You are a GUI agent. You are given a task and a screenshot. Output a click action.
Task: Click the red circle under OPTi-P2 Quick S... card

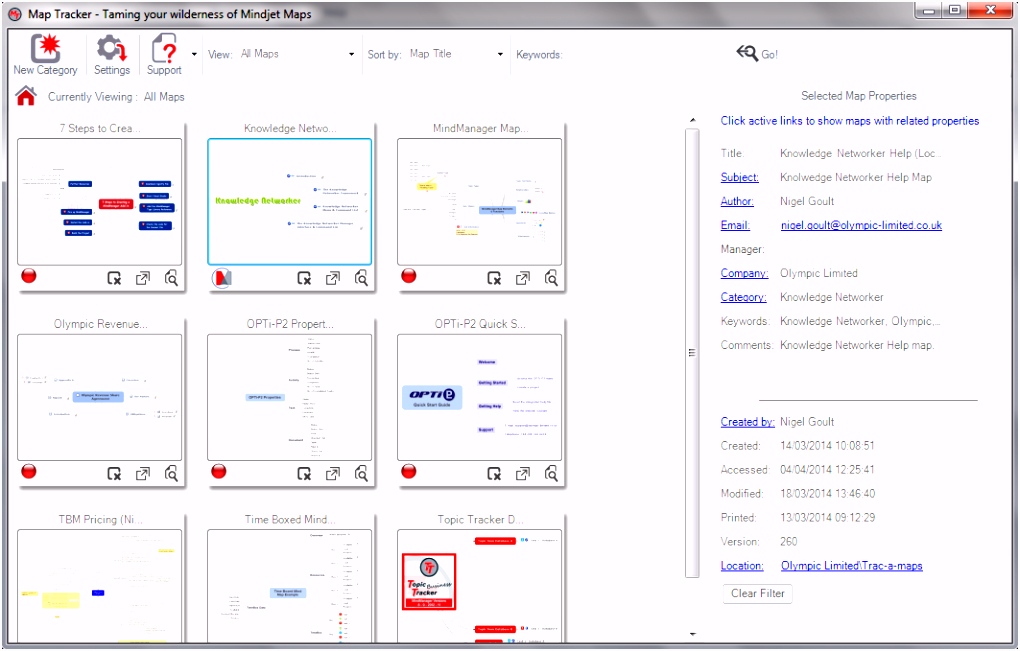coord(409,472)
